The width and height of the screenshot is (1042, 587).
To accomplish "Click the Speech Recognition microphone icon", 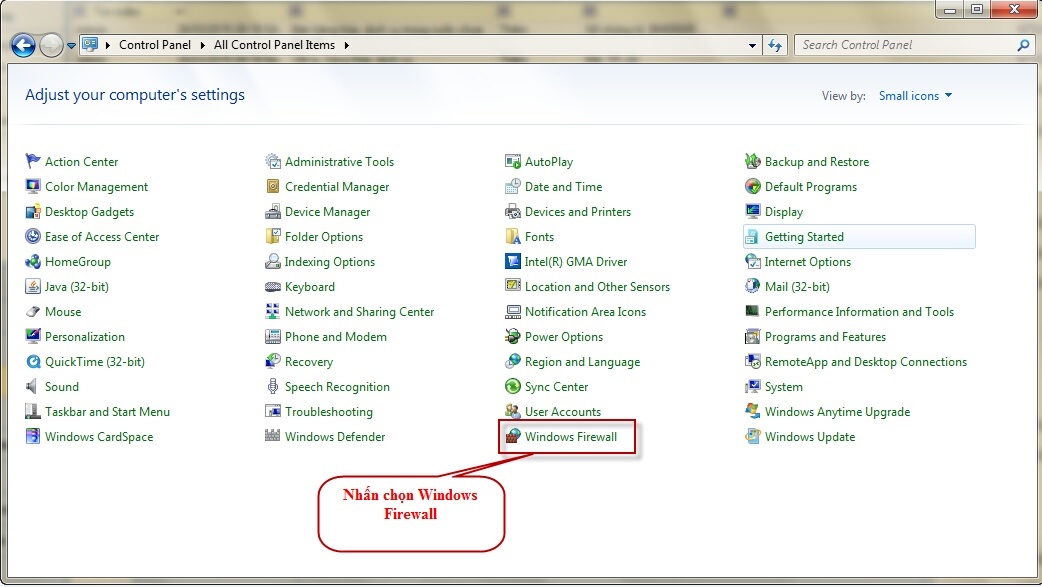I will [x=272, y=386].
